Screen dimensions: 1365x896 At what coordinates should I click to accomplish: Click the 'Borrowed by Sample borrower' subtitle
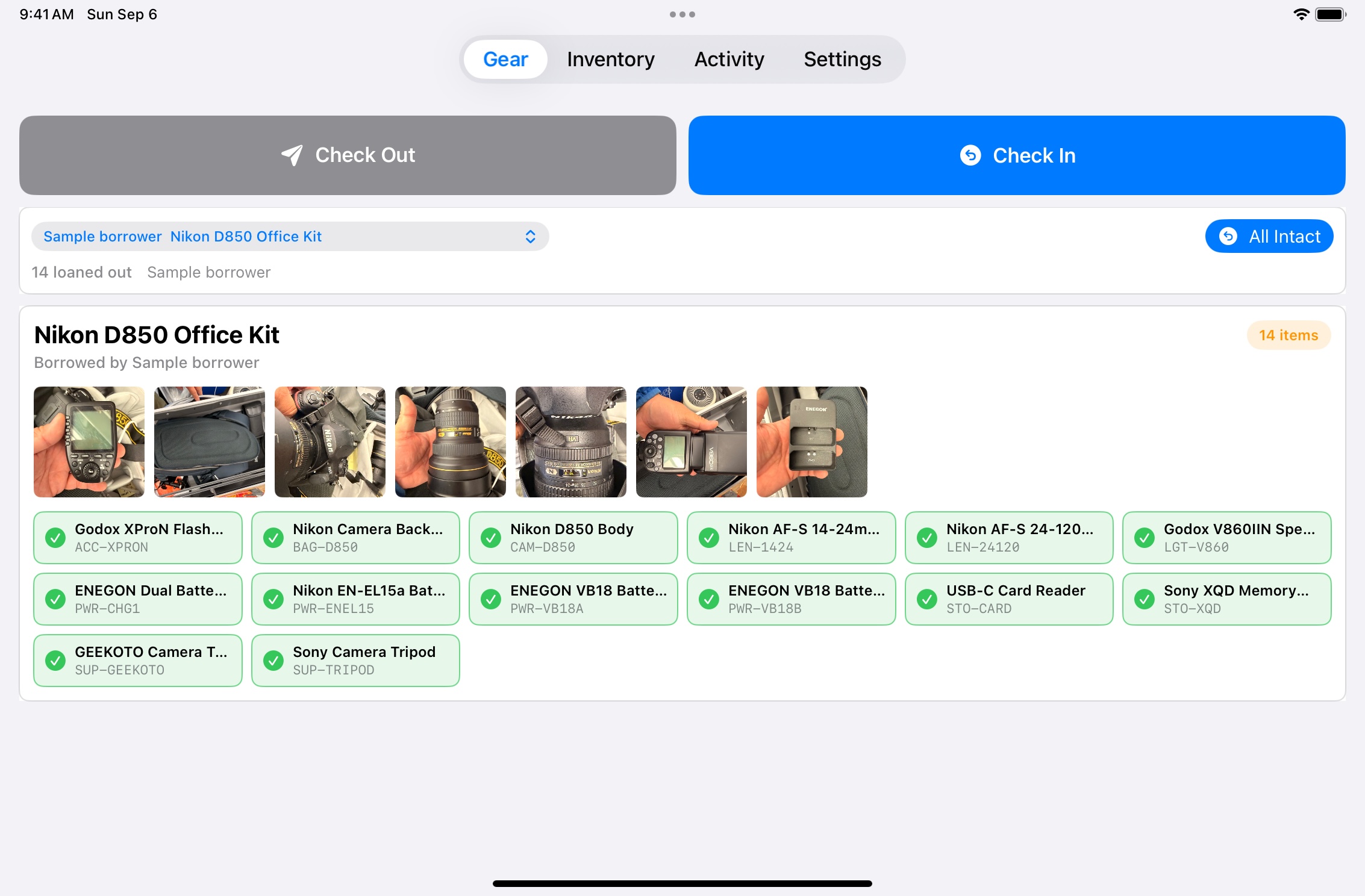click(x=146, y=362)
